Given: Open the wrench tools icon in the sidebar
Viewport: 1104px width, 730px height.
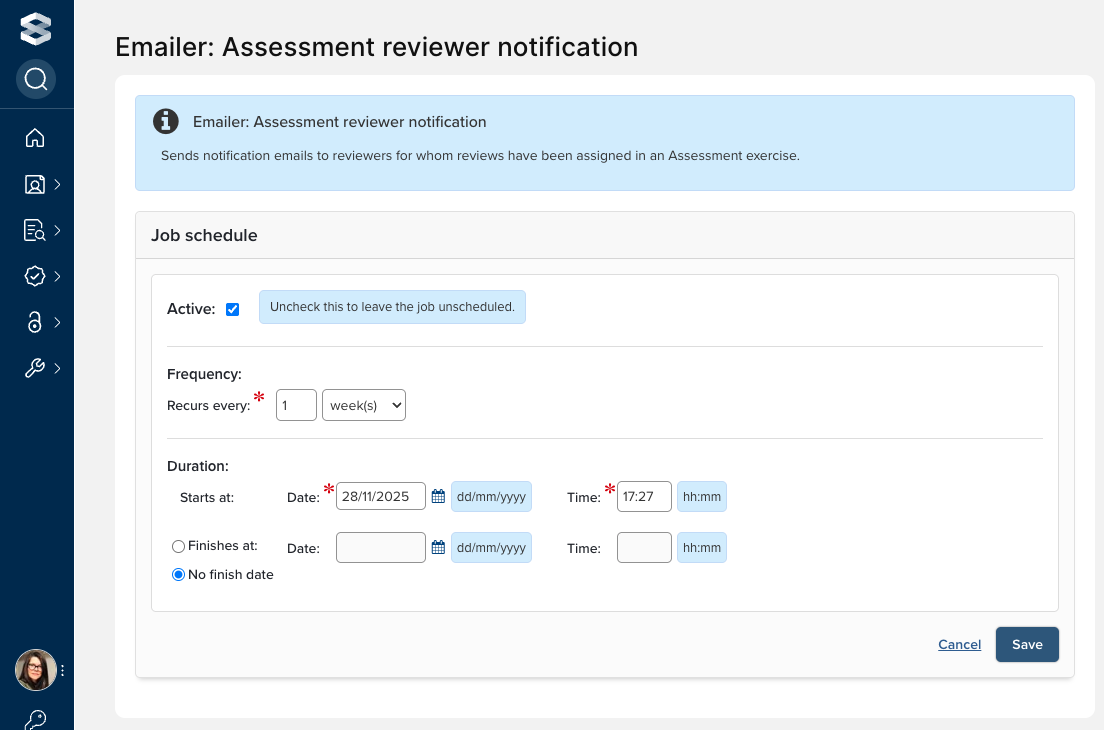Looking at the screenshot, I should tap(35, 368).
